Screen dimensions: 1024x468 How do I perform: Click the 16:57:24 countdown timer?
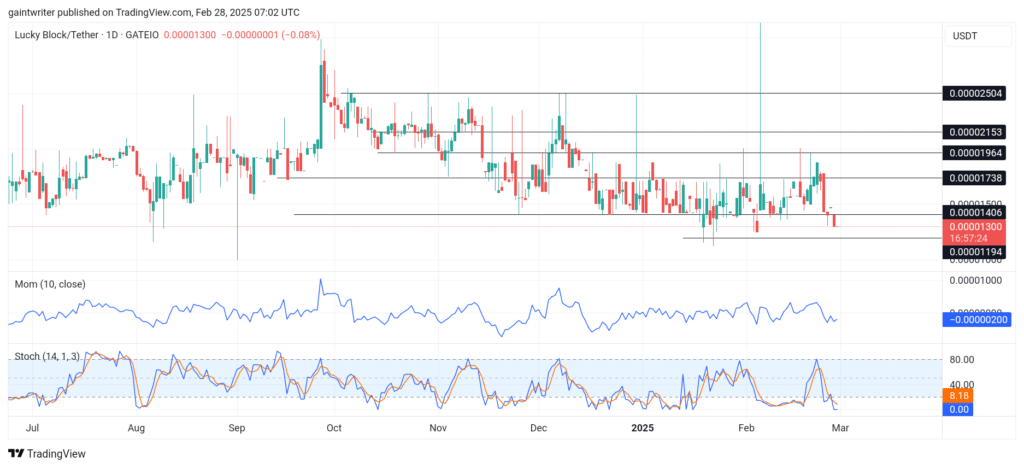pyautogui.click(x=968, y=238)
